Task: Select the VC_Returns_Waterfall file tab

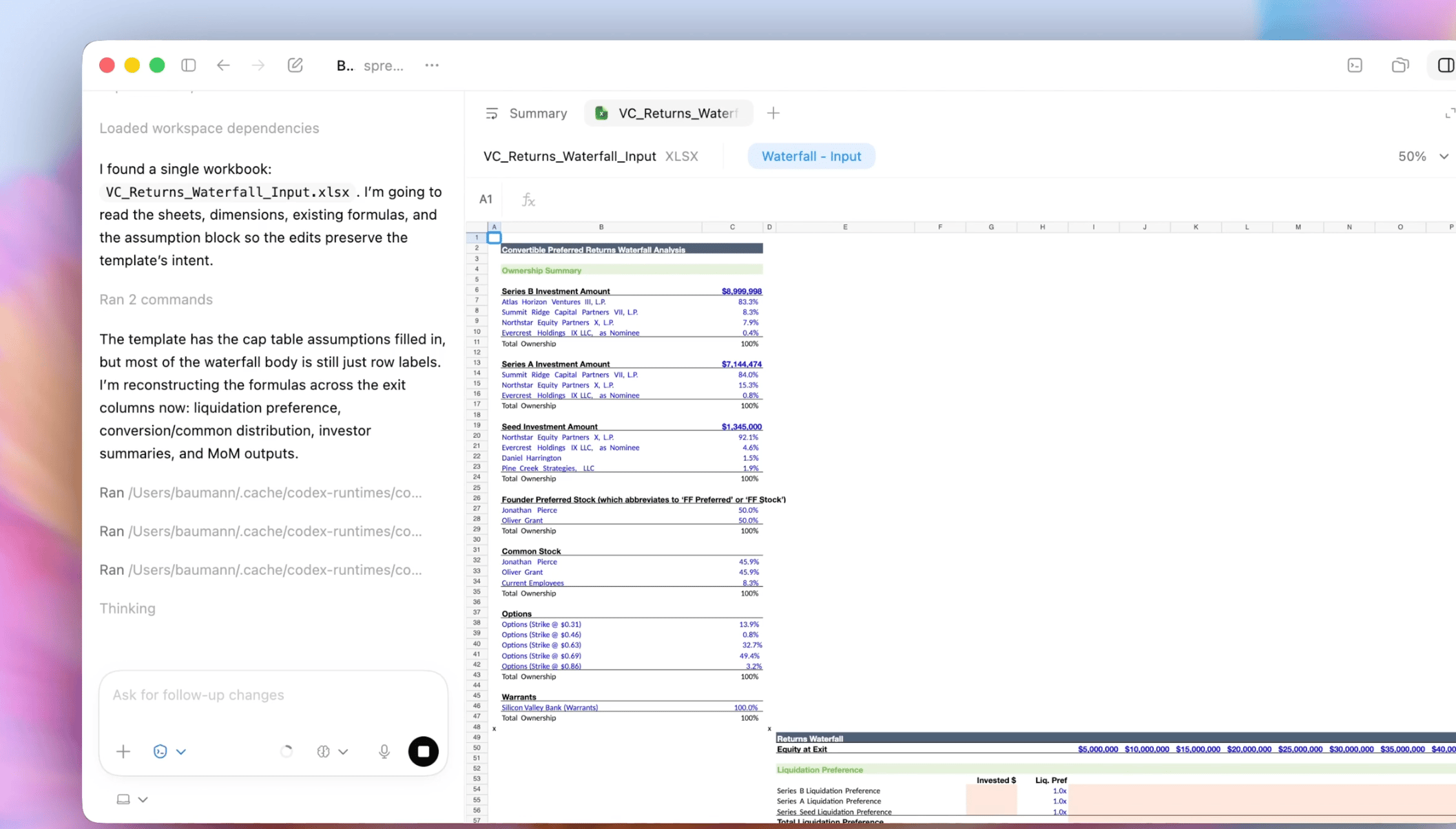Action: tap(668, 114)
